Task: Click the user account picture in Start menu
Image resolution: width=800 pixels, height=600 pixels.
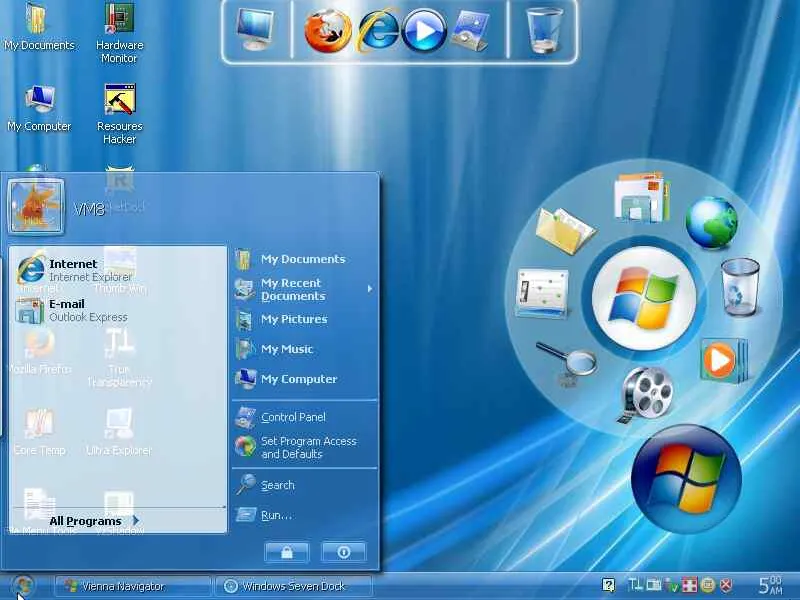Action: click(x=36, y=207)
